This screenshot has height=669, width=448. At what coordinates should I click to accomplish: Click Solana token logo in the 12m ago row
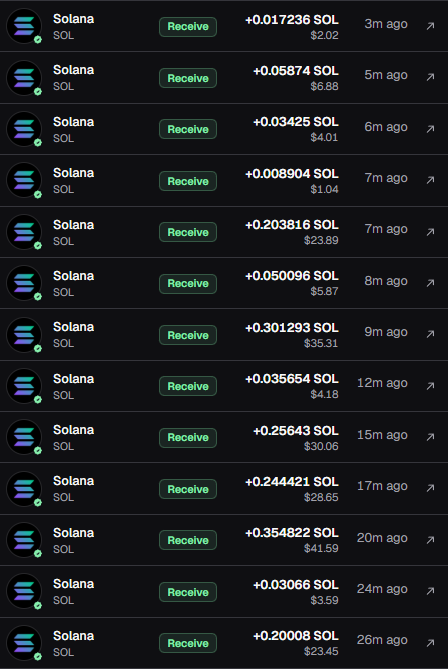[24, 386]
